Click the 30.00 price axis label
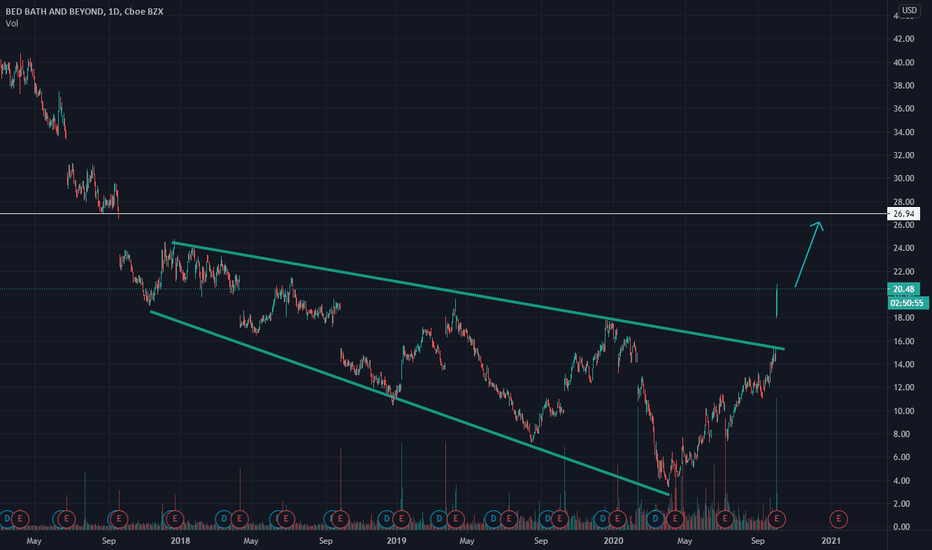Viewport: 932px width, 550px height. (x=903, y=178)
